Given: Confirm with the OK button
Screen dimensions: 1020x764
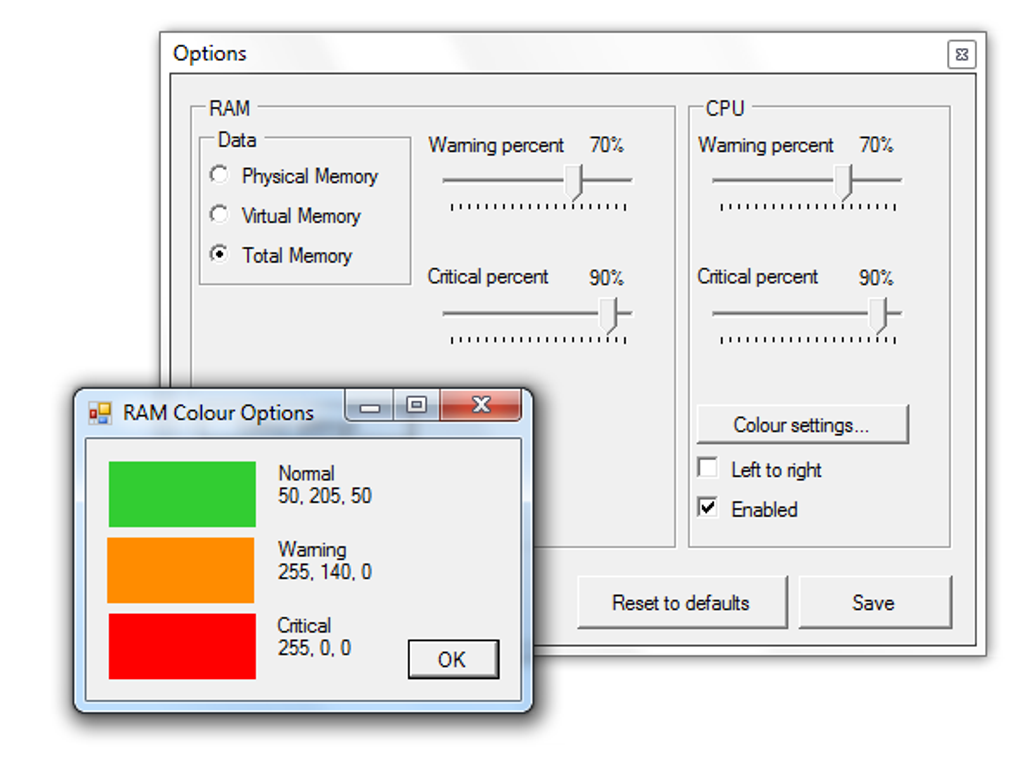Looking at the screenshot, I should pyautogui.click(x=452, y=659).
